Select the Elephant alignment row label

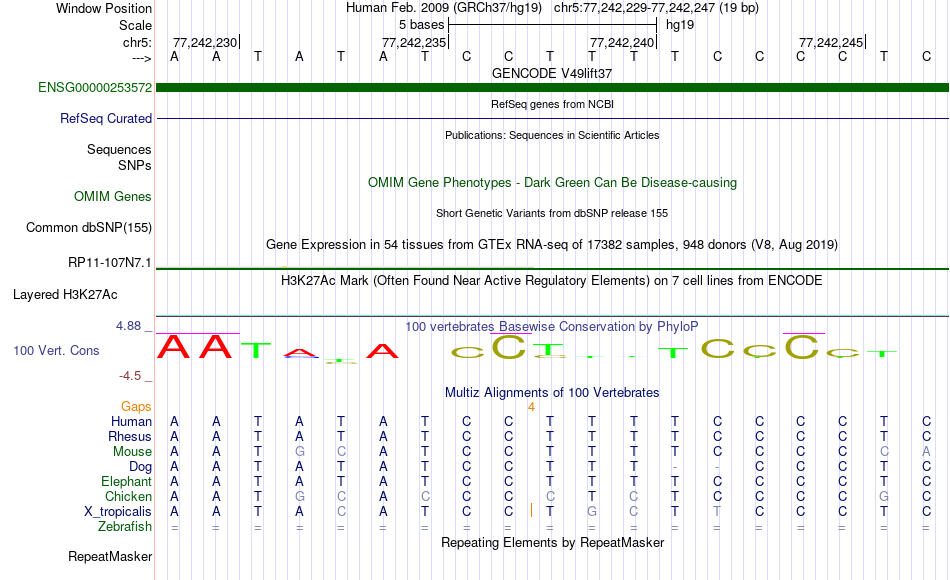(126, 481)
